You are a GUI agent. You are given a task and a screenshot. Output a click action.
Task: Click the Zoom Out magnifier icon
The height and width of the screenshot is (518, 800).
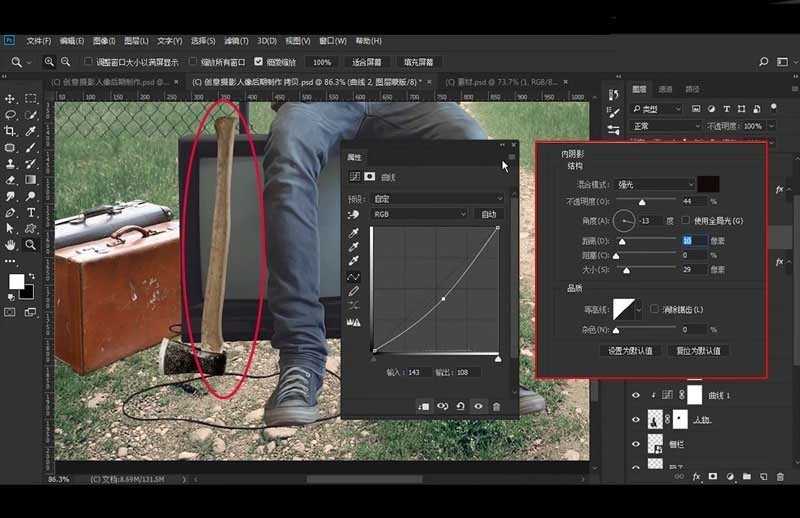[x=64, y=62]
